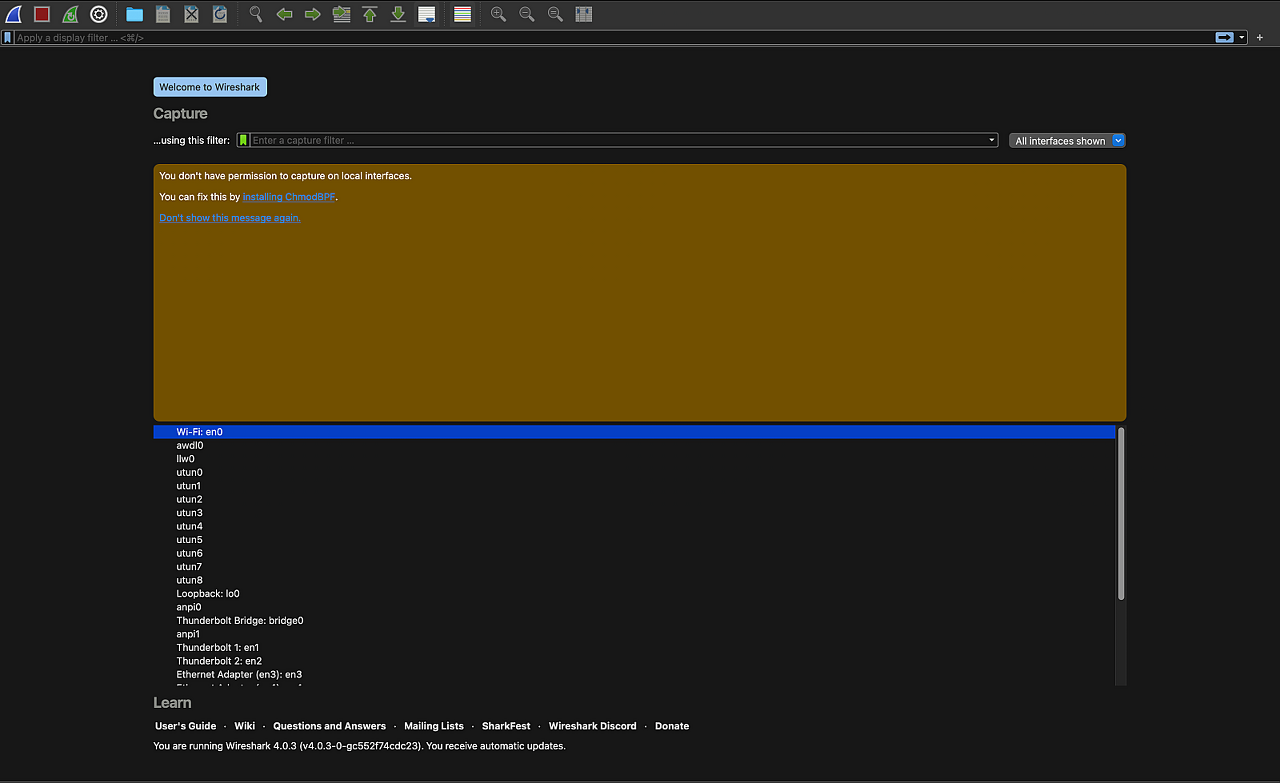This screenshot has height=783, width=1280.
Task: Open the Mailing Lists link
Action: tap(434, 726)
